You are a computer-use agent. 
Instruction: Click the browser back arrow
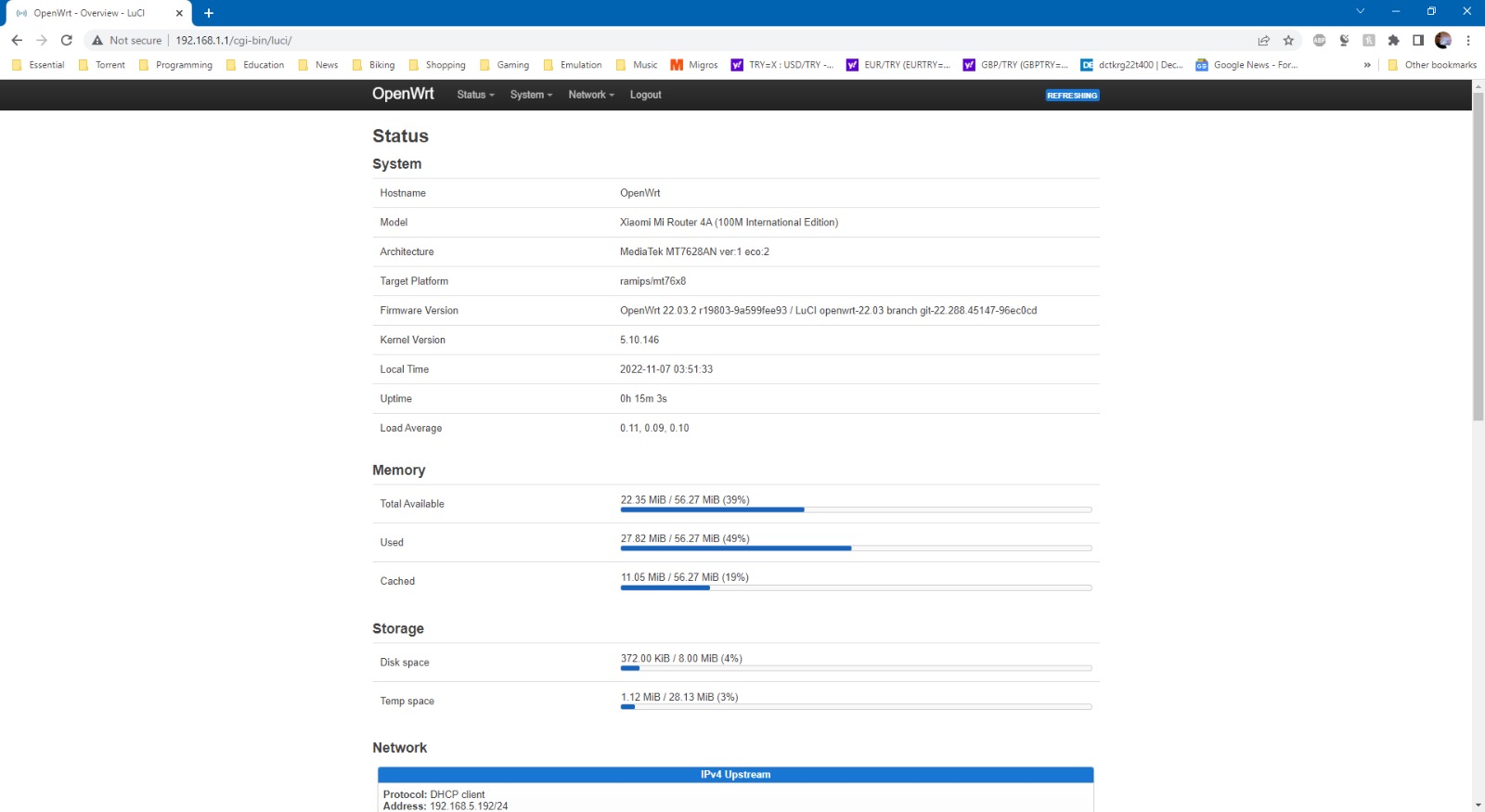click(17, 40)
